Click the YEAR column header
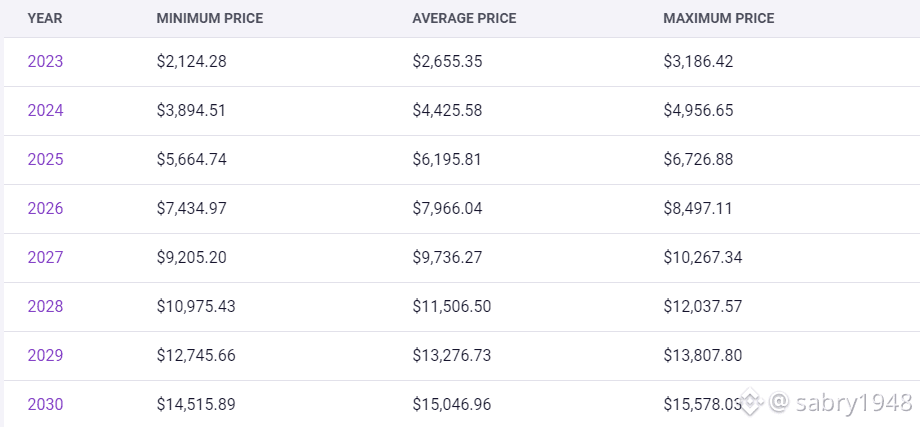The height and width of the screenshot is (427, 920). tap(44, 18)
